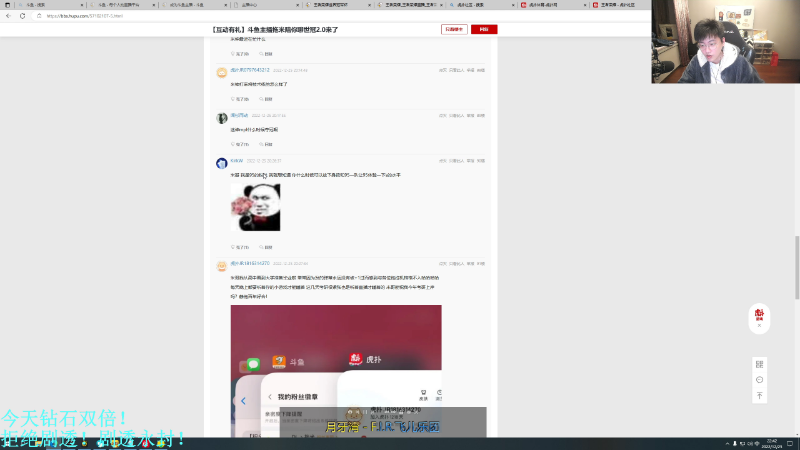The height and width of the screenshot is (450, 800).
Task: Open profile of user KwW
Action: coord(236,161)
